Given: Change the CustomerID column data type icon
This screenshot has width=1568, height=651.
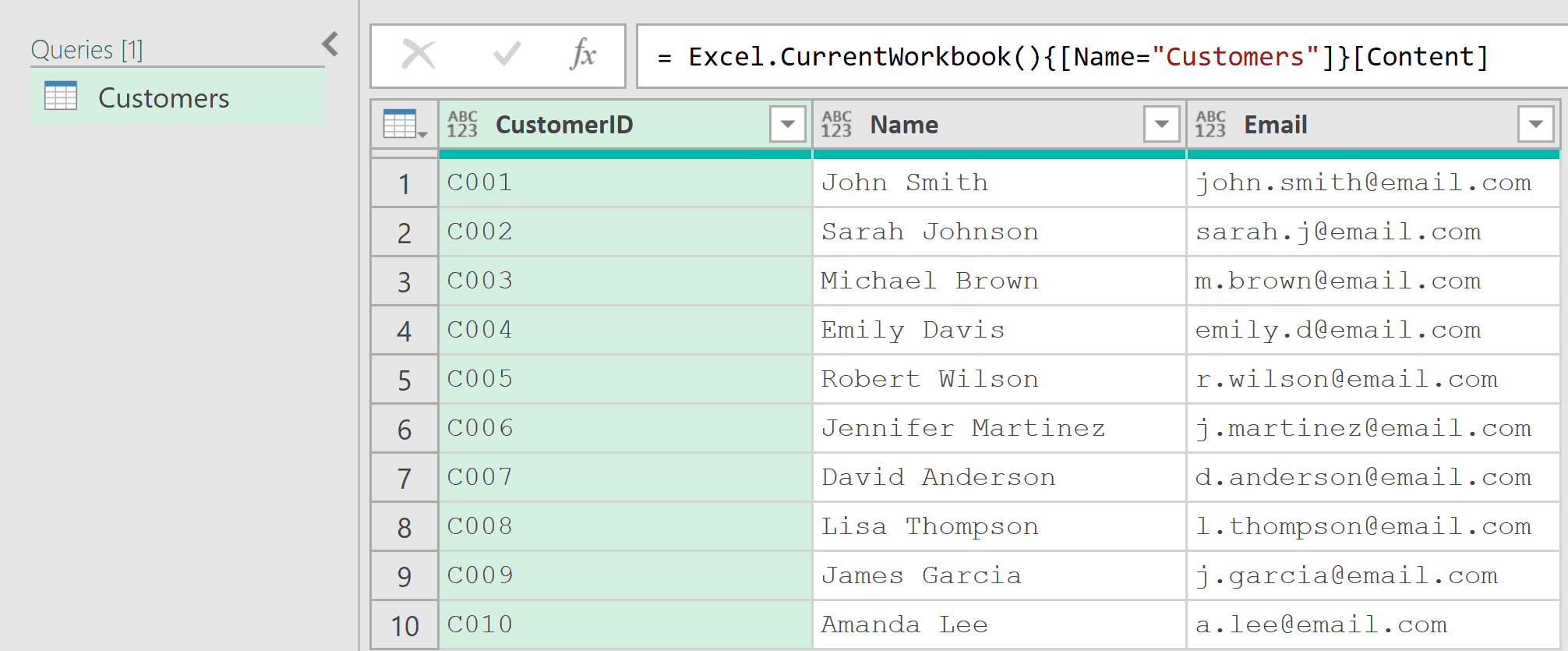Looking at the screenshot, I should coord(462,124).
